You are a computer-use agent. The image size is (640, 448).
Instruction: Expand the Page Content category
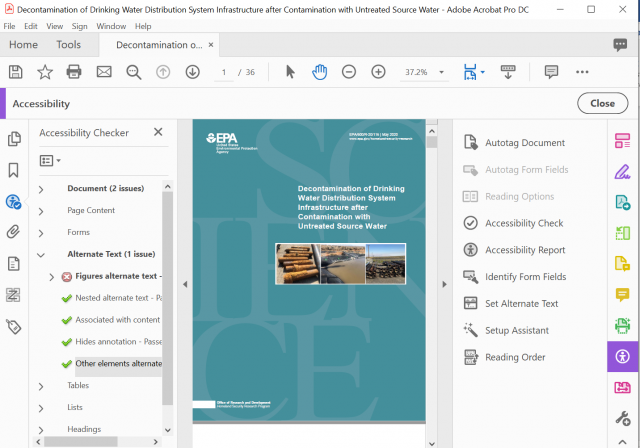[x=41, y=211]
